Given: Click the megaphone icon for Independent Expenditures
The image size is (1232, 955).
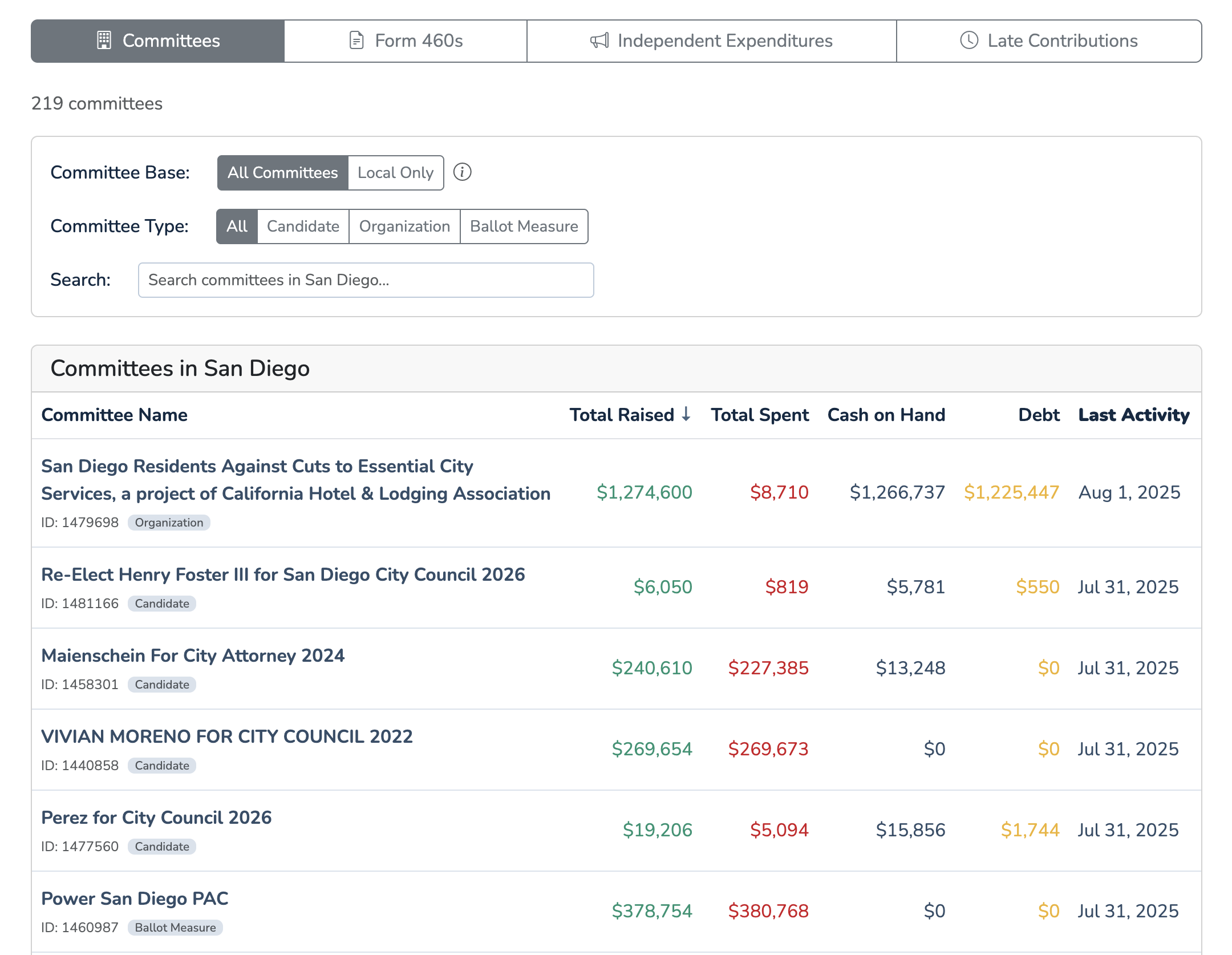Looking at the screenshot, I should 599,41.
